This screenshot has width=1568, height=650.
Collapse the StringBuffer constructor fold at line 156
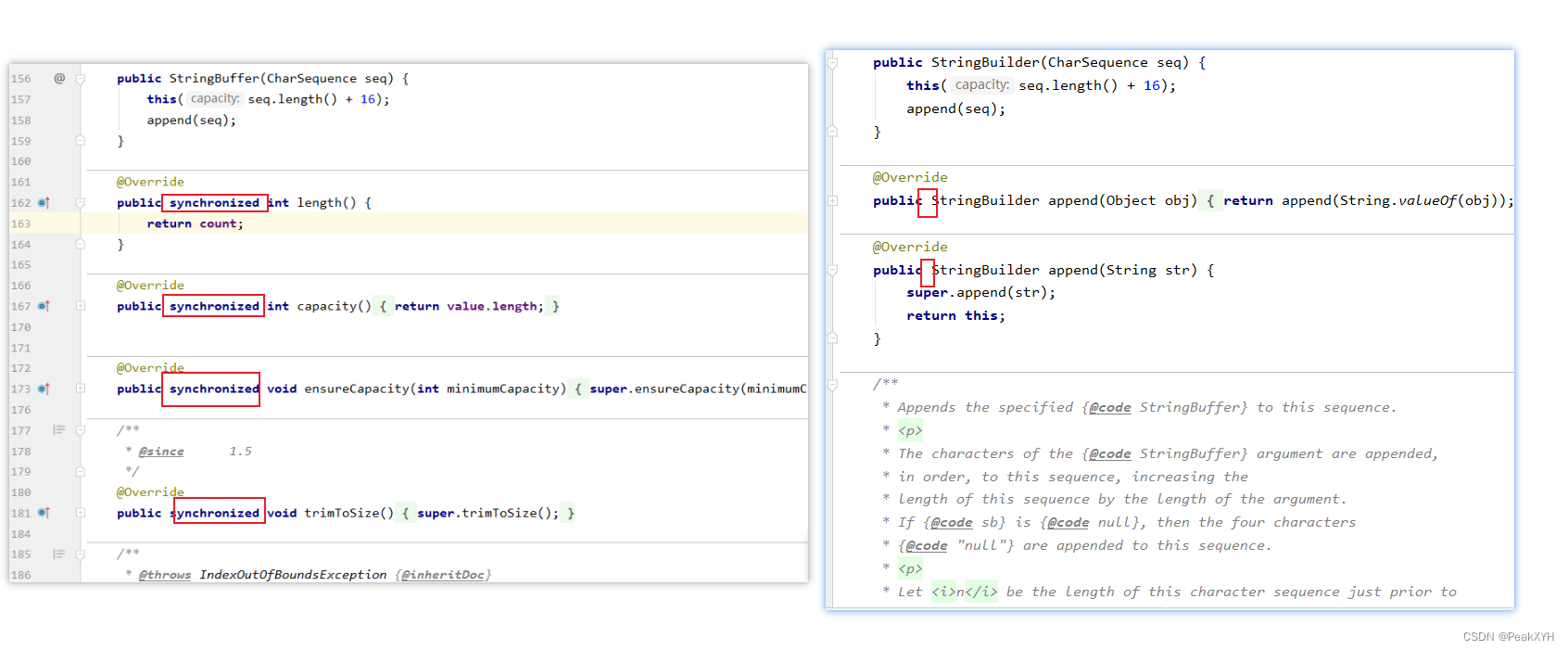click(81, 79)
